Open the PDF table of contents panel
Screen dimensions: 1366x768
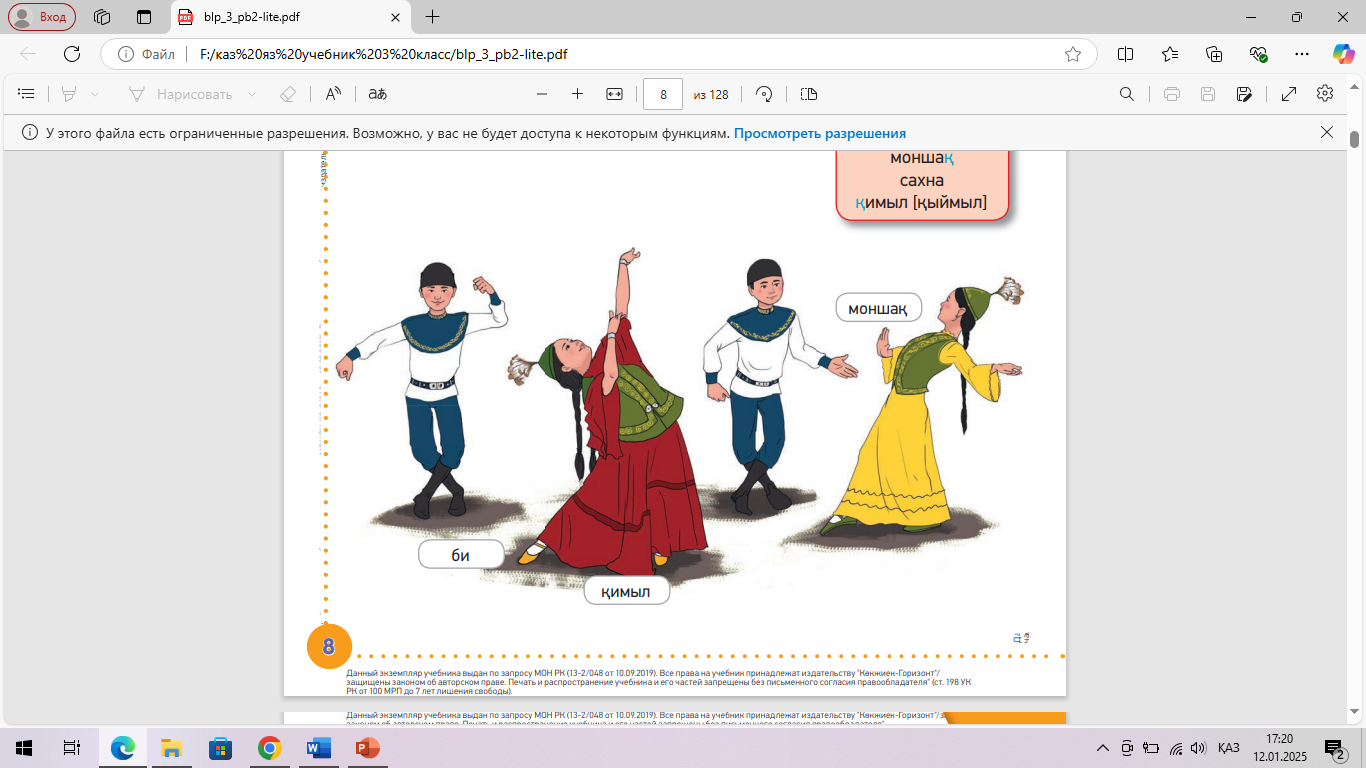pyautogui.click(x=27, y=94)
